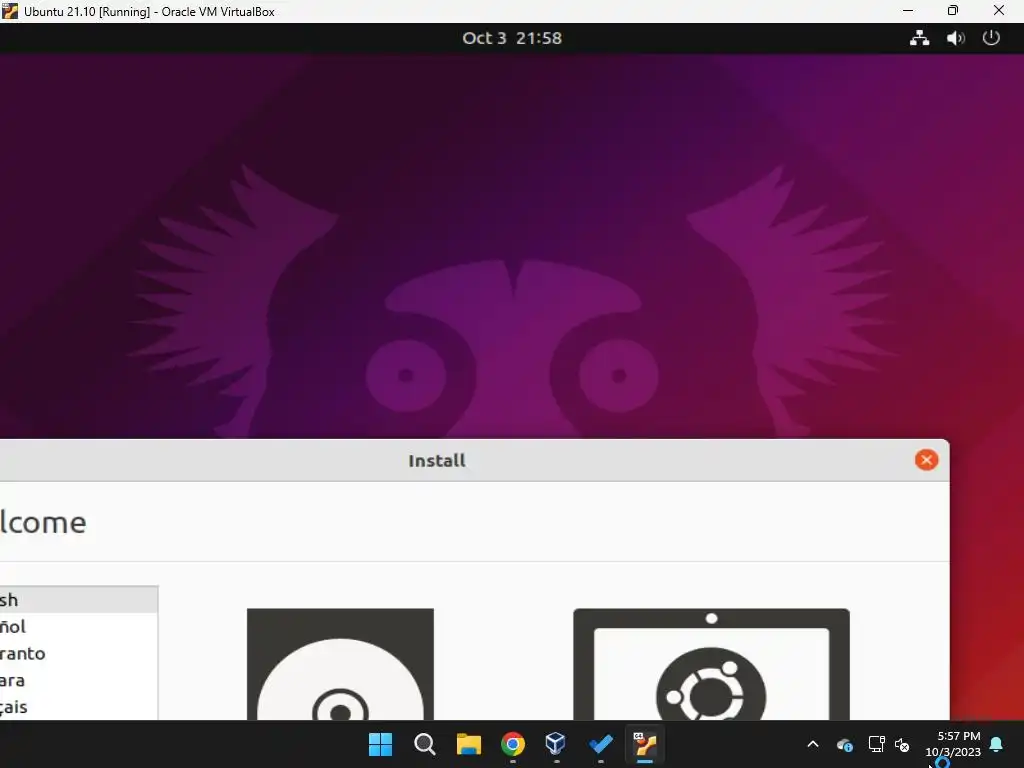
Task: Minimize the VirtualBox window
Action: pos(908,11)
